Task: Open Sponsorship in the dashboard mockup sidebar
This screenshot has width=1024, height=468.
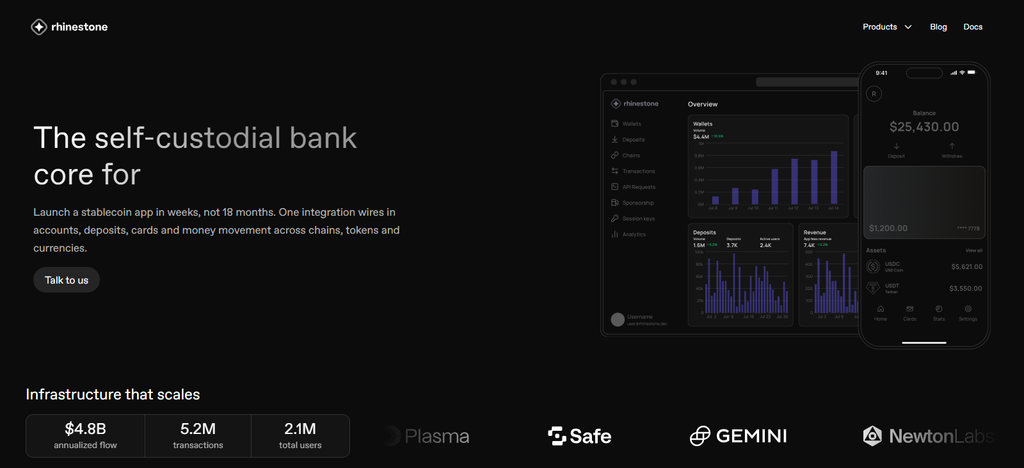Action: [632, 203]
